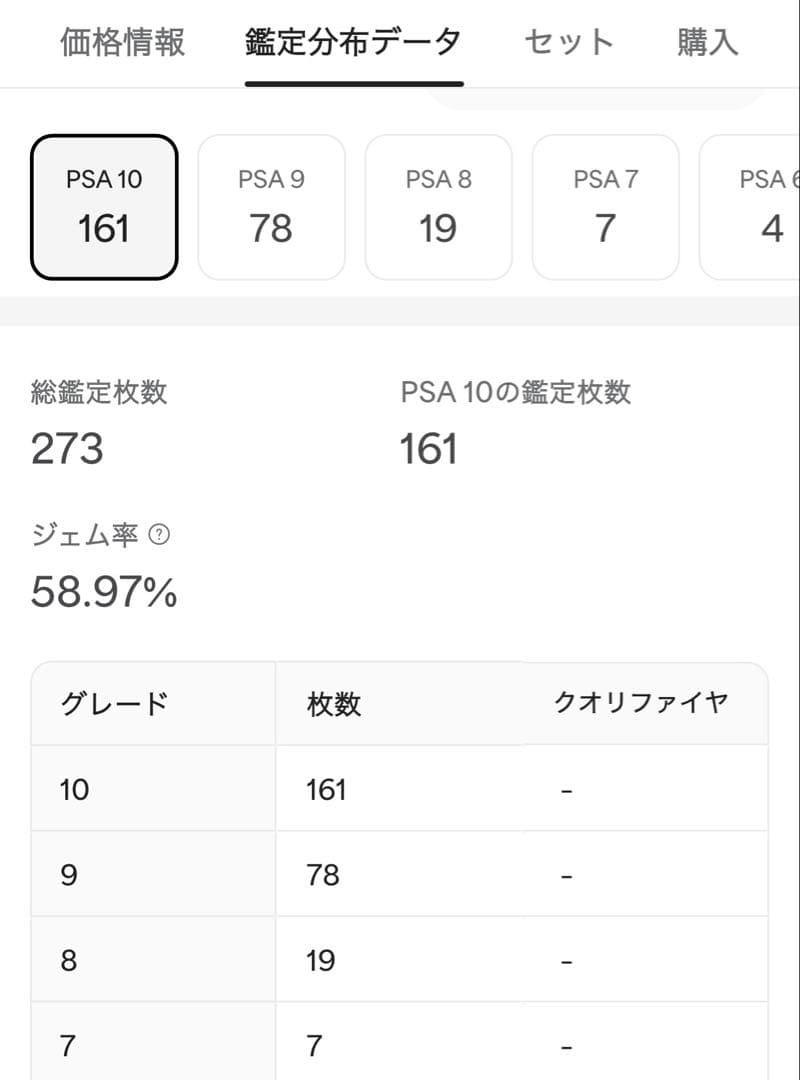
Task: Select the PSA 8 grade chip
Action: click(x=438, y=205)
